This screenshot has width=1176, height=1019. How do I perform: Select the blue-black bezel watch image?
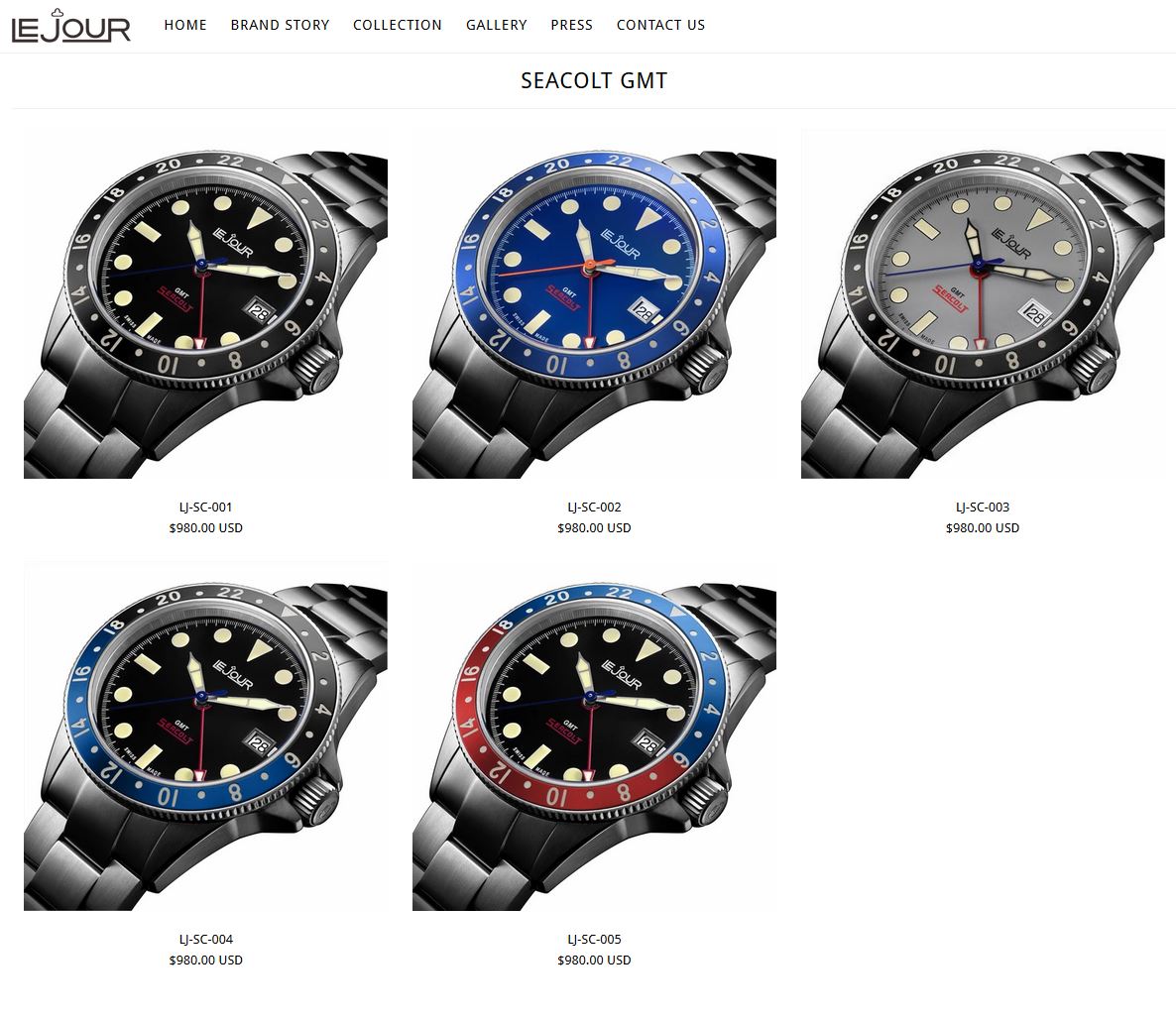click(x=205, y=736)
